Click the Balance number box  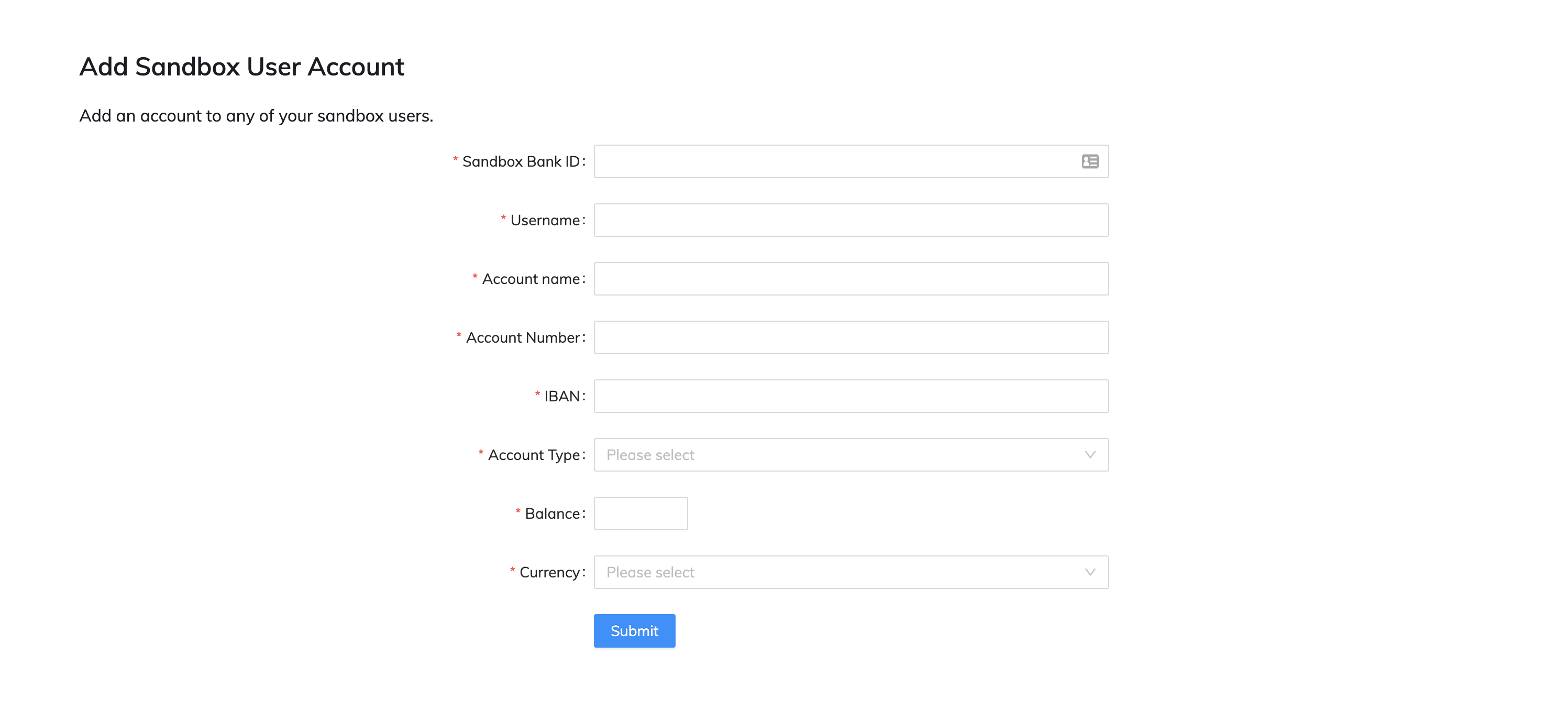tap(641, 514)
